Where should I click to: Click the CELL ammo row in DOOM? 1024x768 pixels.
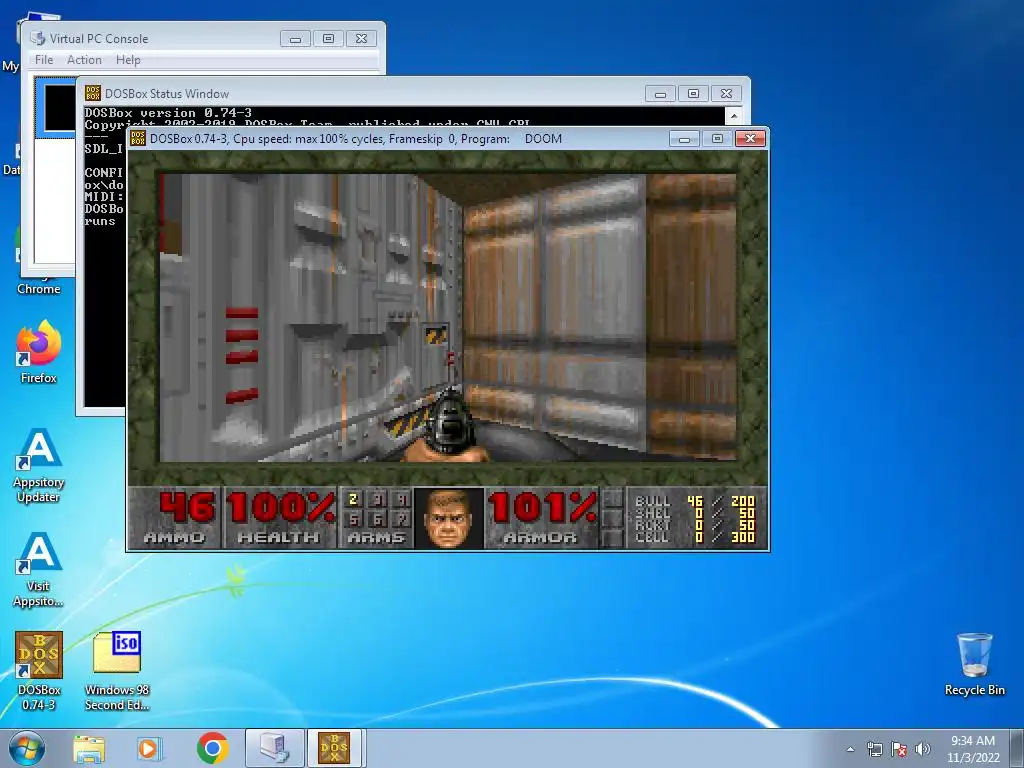694,537
